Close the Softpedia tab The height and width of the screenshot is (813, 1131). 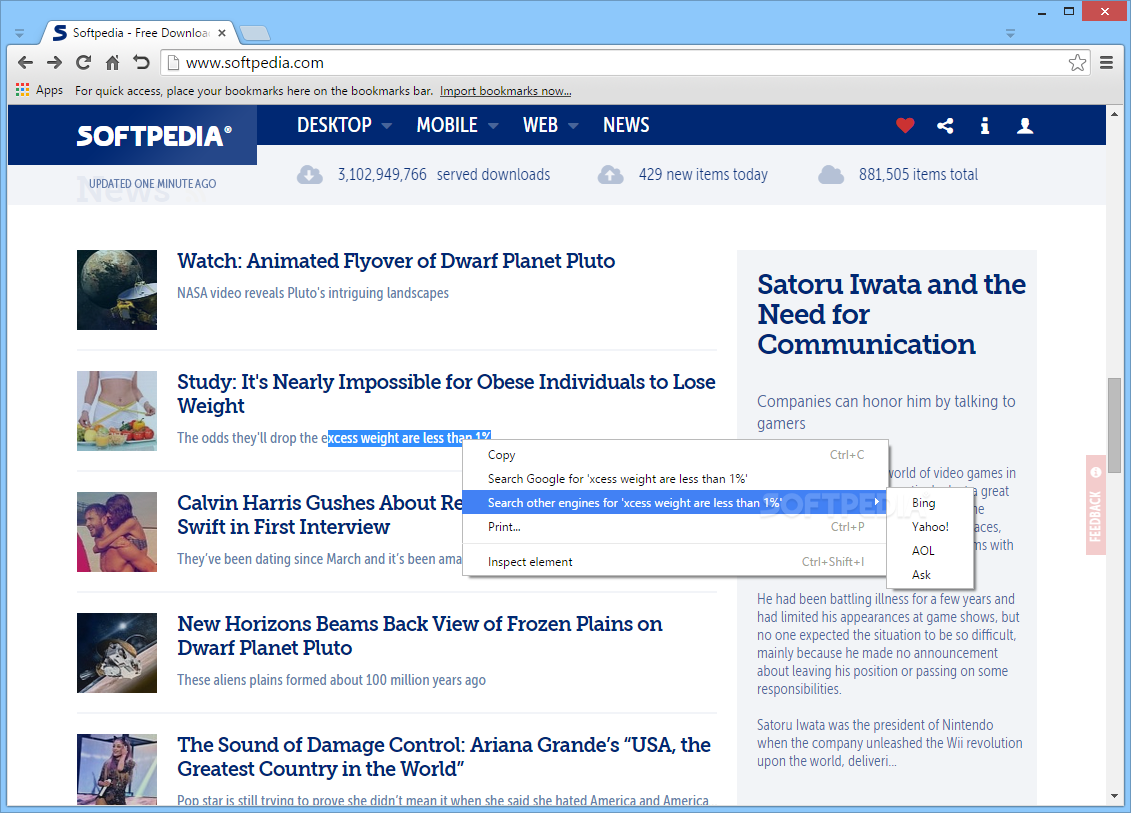click(x=222, y=33)
